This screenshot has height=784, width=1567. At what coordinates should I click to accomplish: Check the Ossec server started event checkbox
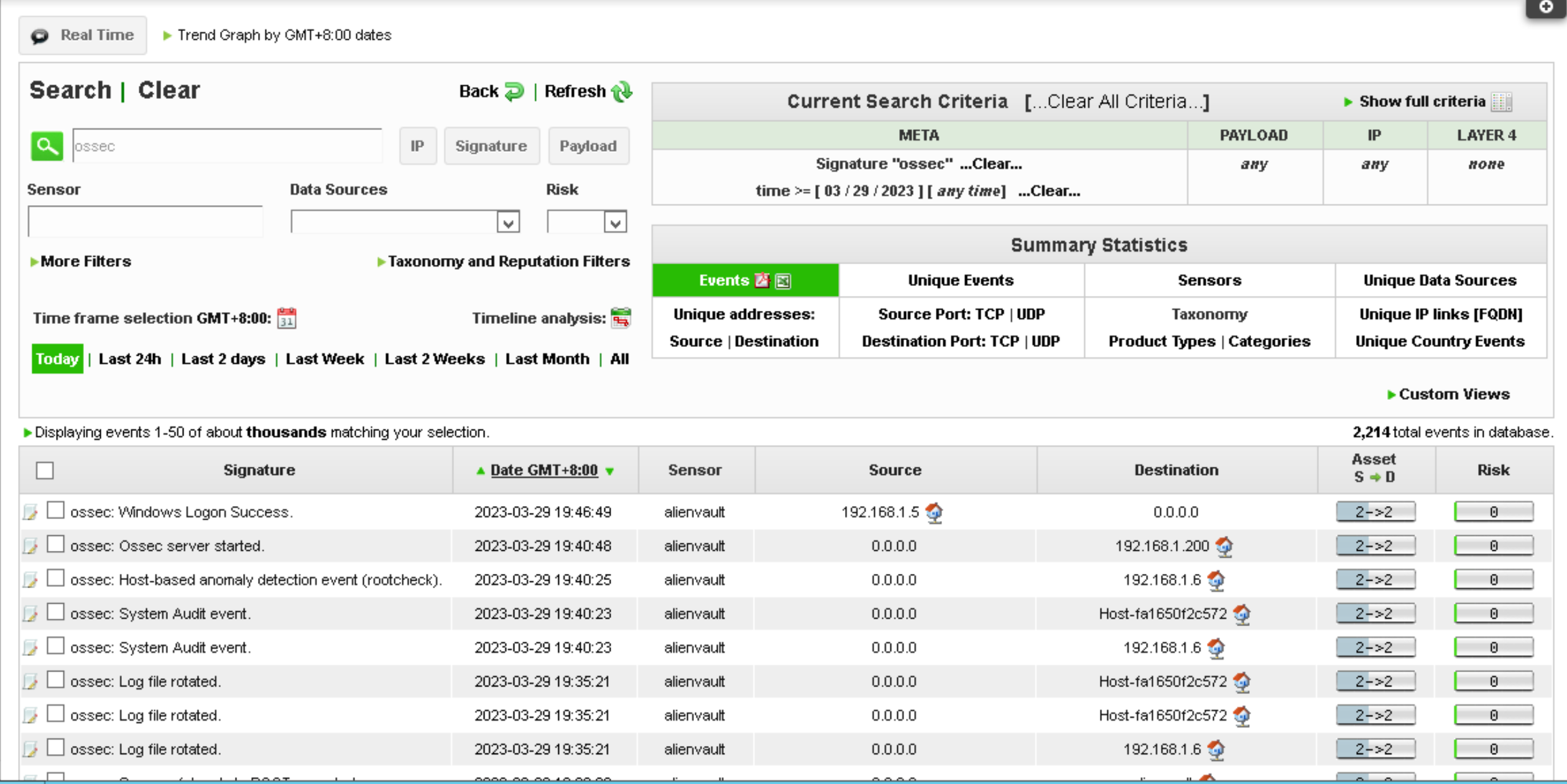[56, 545]
